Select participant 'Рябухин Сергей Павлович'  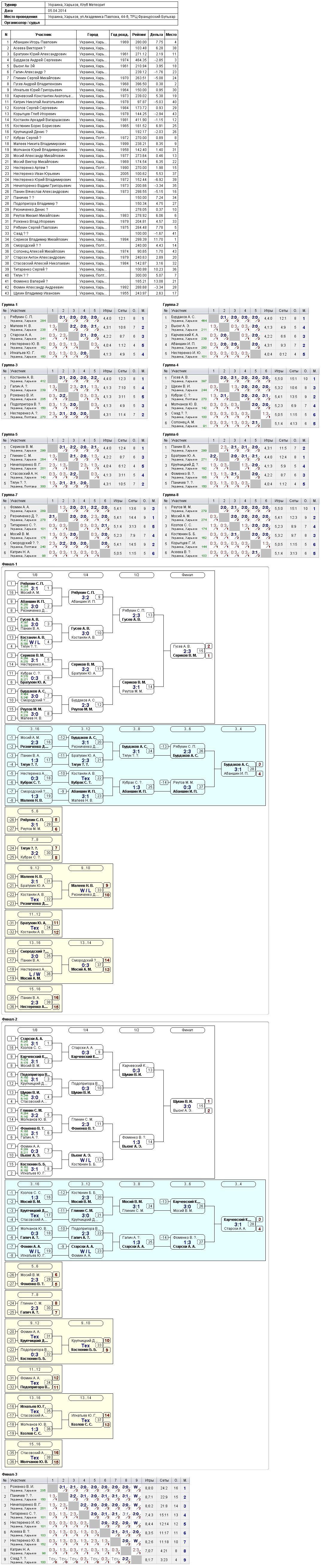coord(35,228)
